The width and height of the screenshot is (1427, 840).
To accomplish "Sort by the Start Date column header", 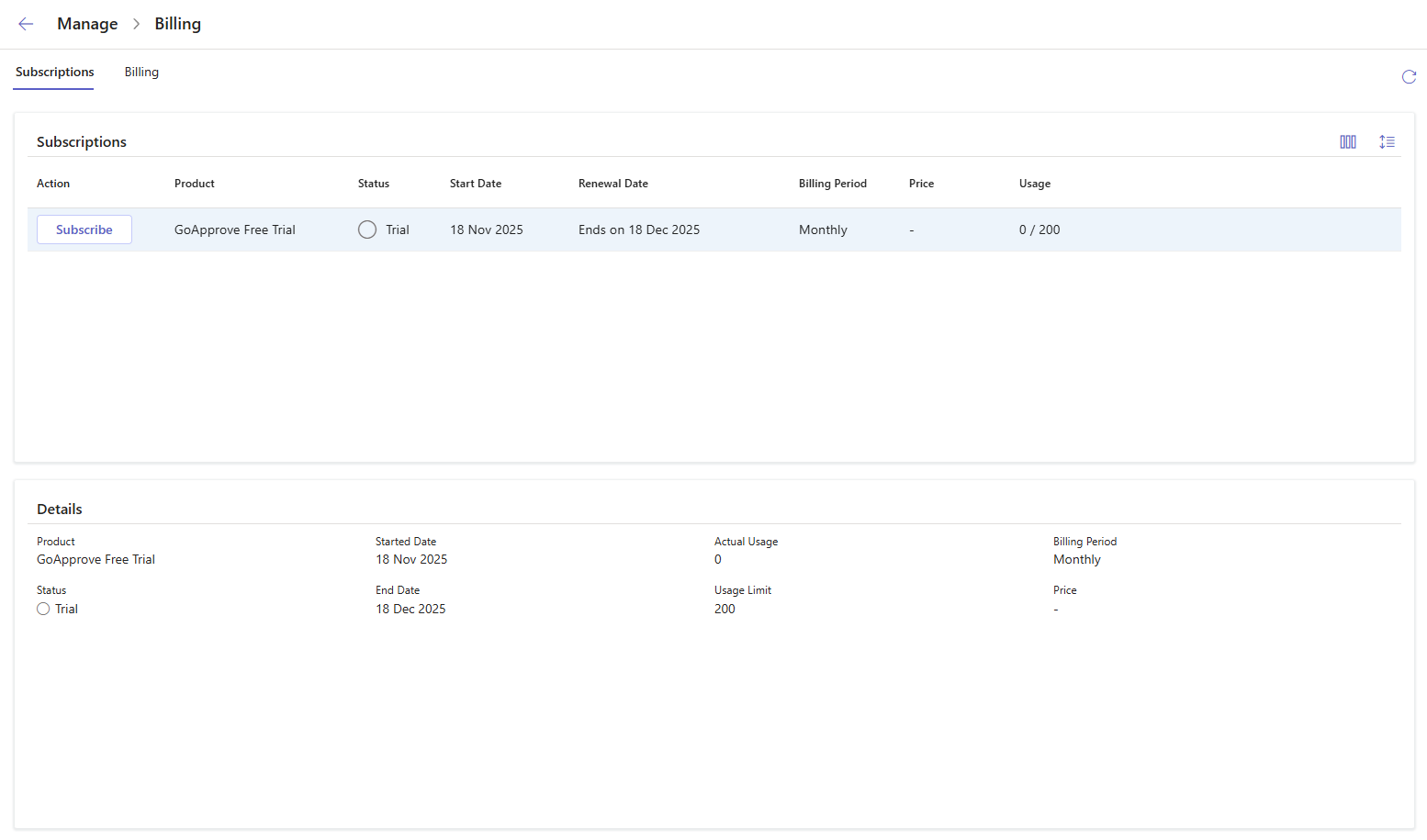I will click(x=475, y=184).
